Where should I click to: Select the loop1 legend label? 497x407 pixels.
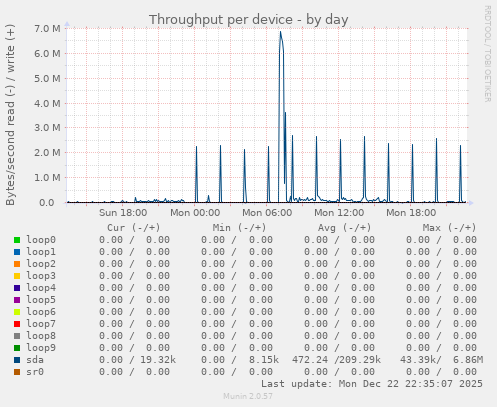(41, 252)
